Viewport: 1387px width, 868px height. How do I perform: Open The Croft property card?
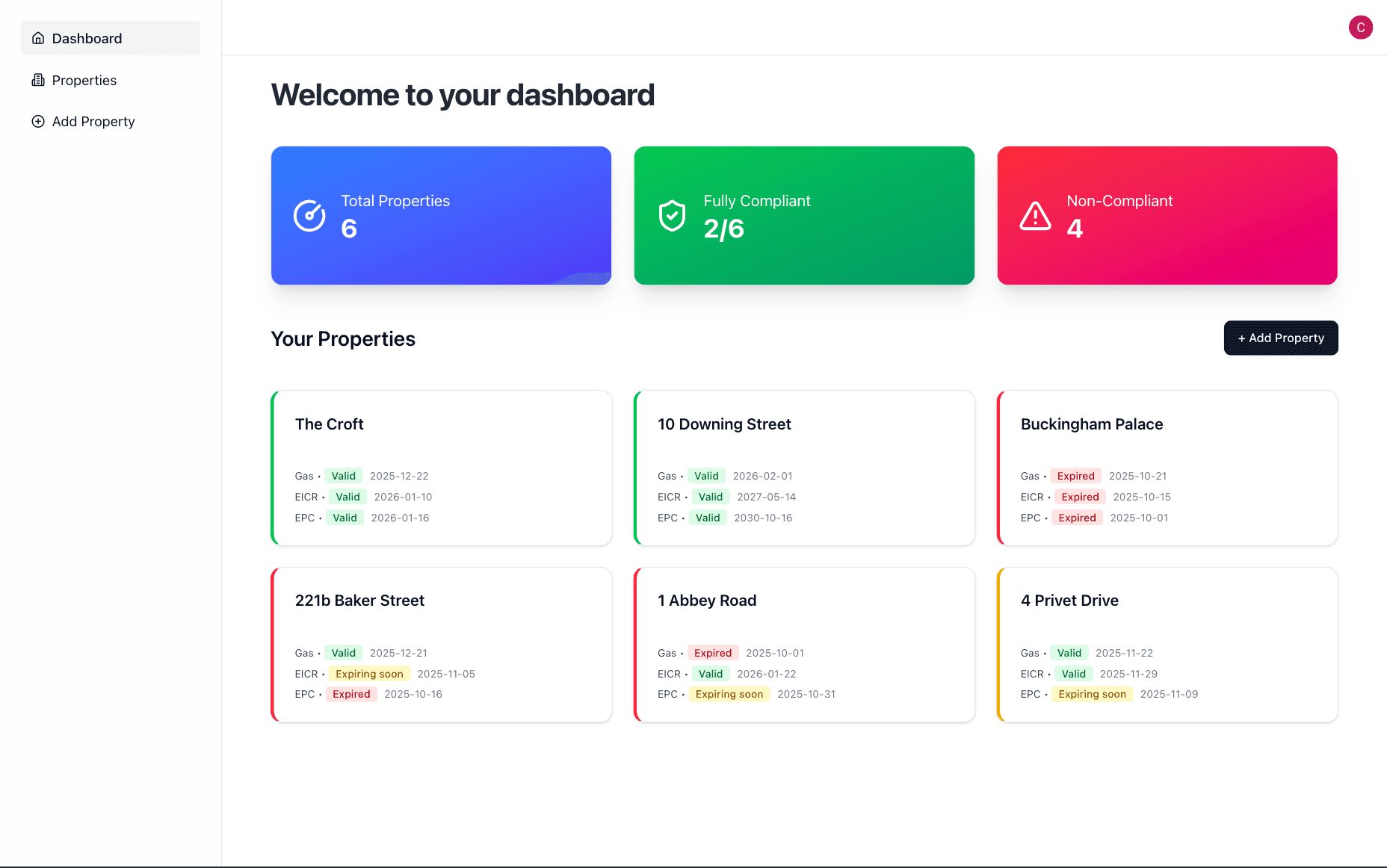[441, 468]
